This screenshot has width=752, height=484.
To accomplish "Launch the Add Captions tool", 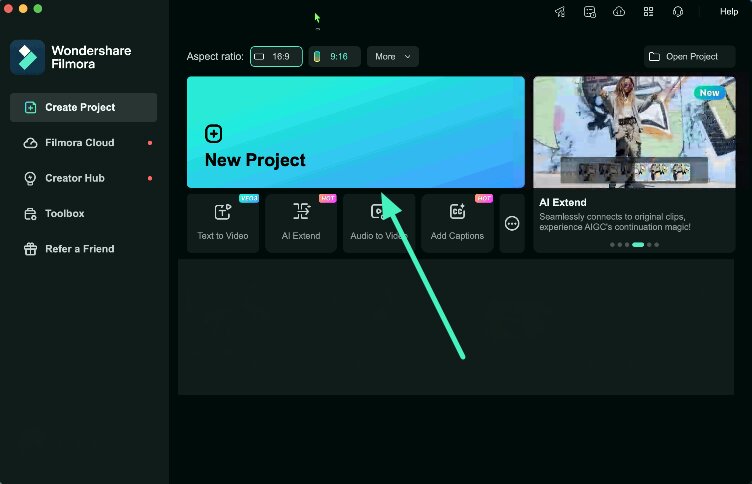I will click(457, 224).
